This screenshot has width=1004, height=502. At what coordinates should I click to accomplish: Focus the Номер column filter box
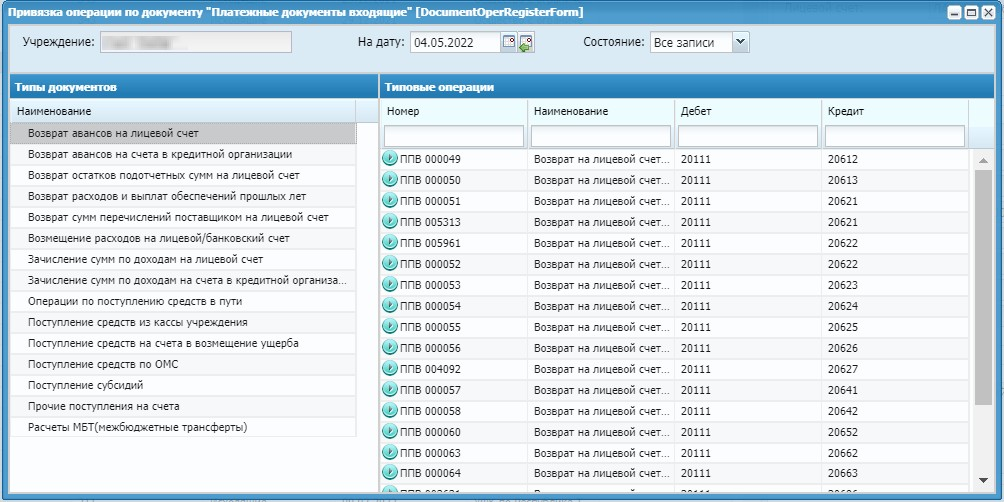pos(454,136)
